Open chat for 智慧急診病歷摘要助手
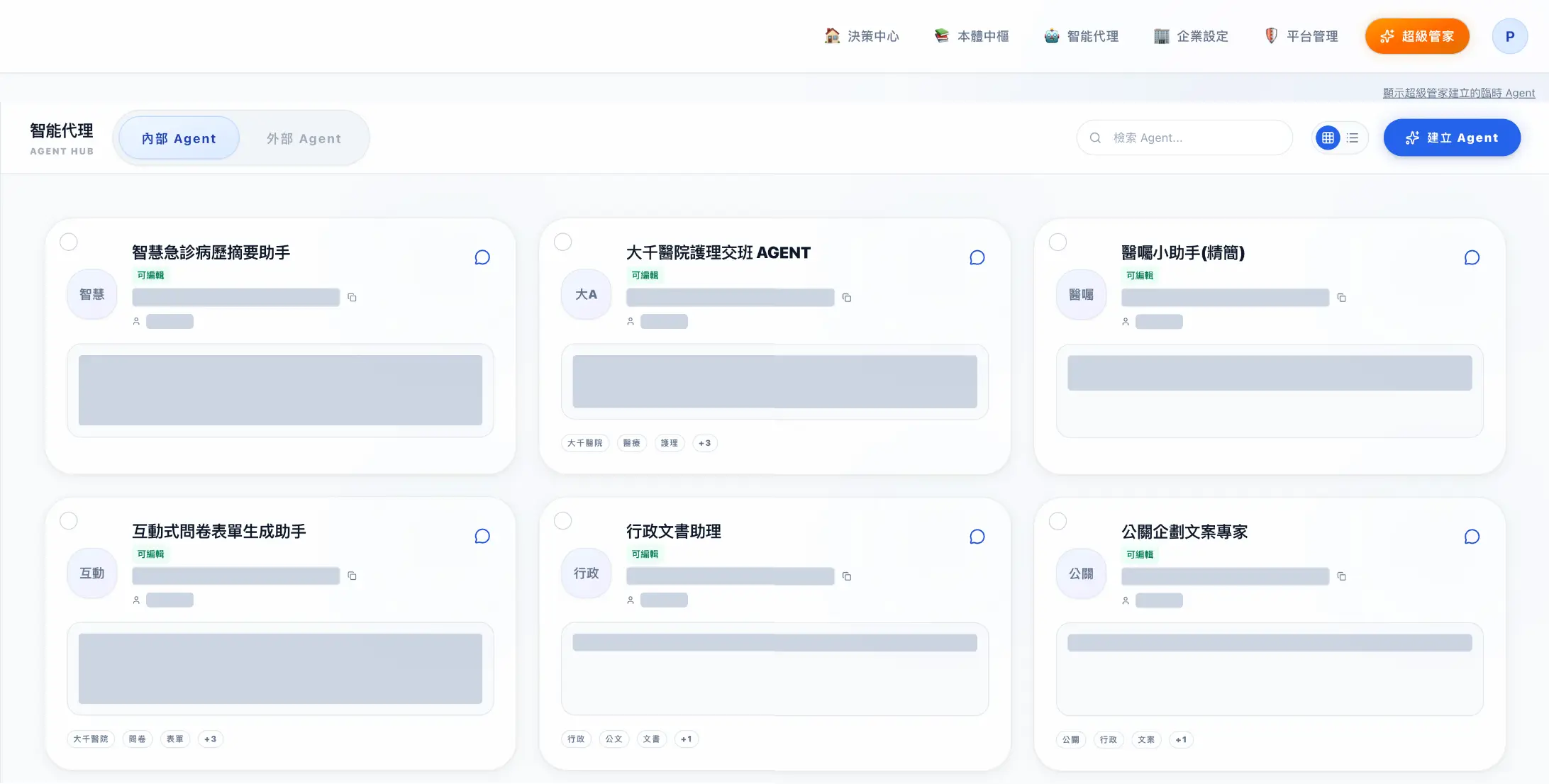The width and height of the screenshot is (1549, 784). tap(482, 257)
